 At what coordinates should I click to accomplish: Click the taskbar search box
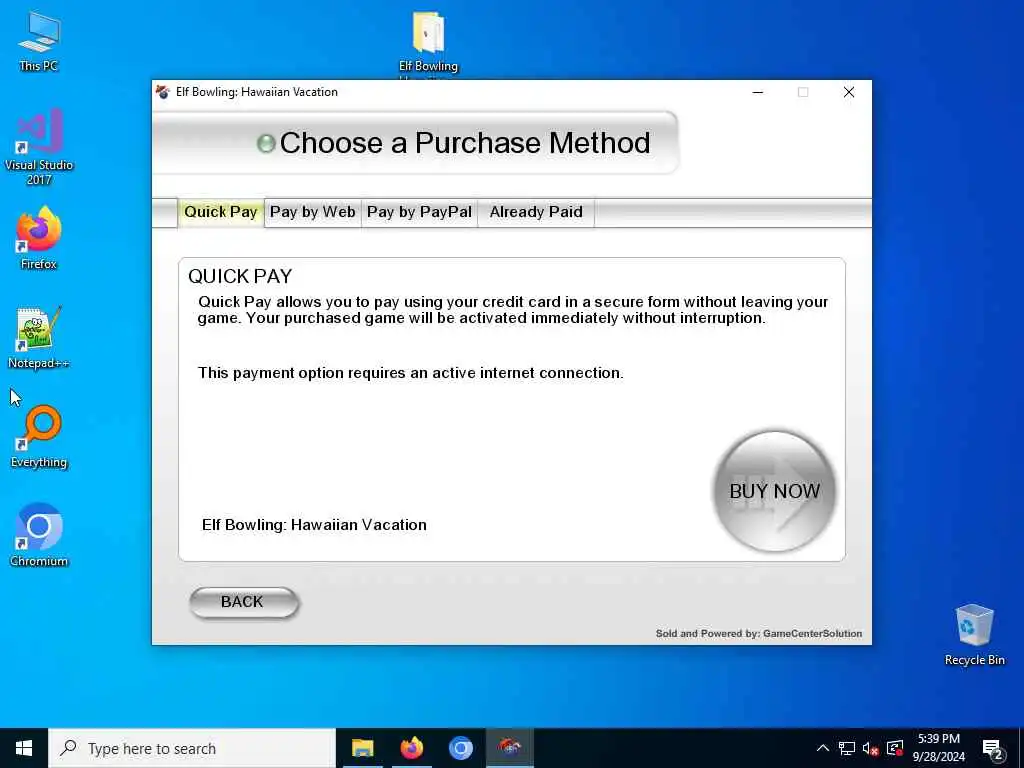click(191, 748)
